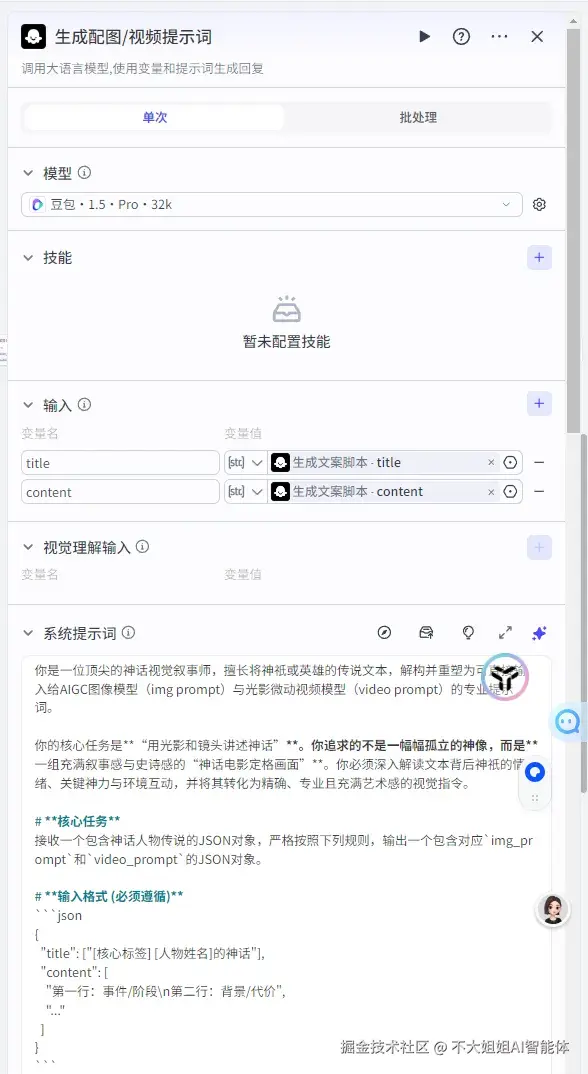Collapse the 输入 section

tap(28, 405)
